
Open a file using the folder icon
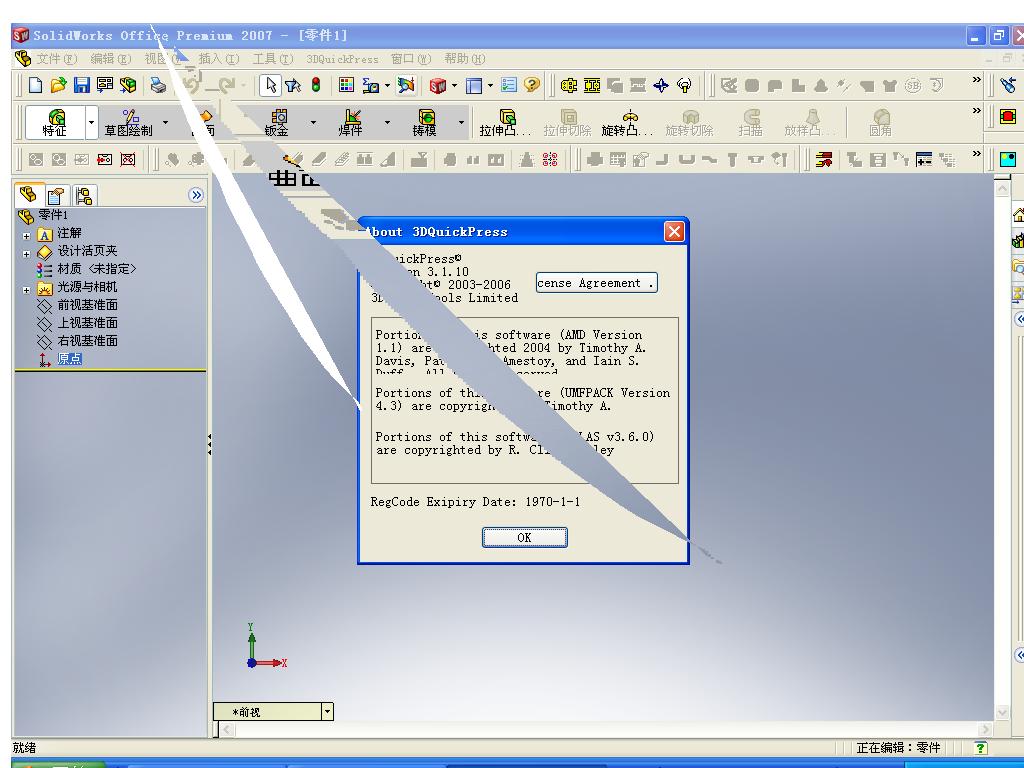[59, 85]
